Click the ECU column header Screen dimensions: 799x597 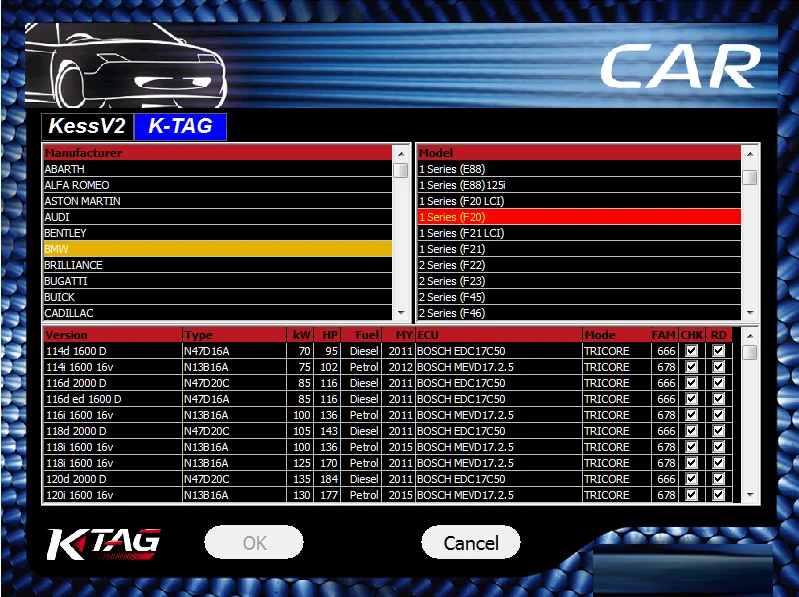[499, 335]
